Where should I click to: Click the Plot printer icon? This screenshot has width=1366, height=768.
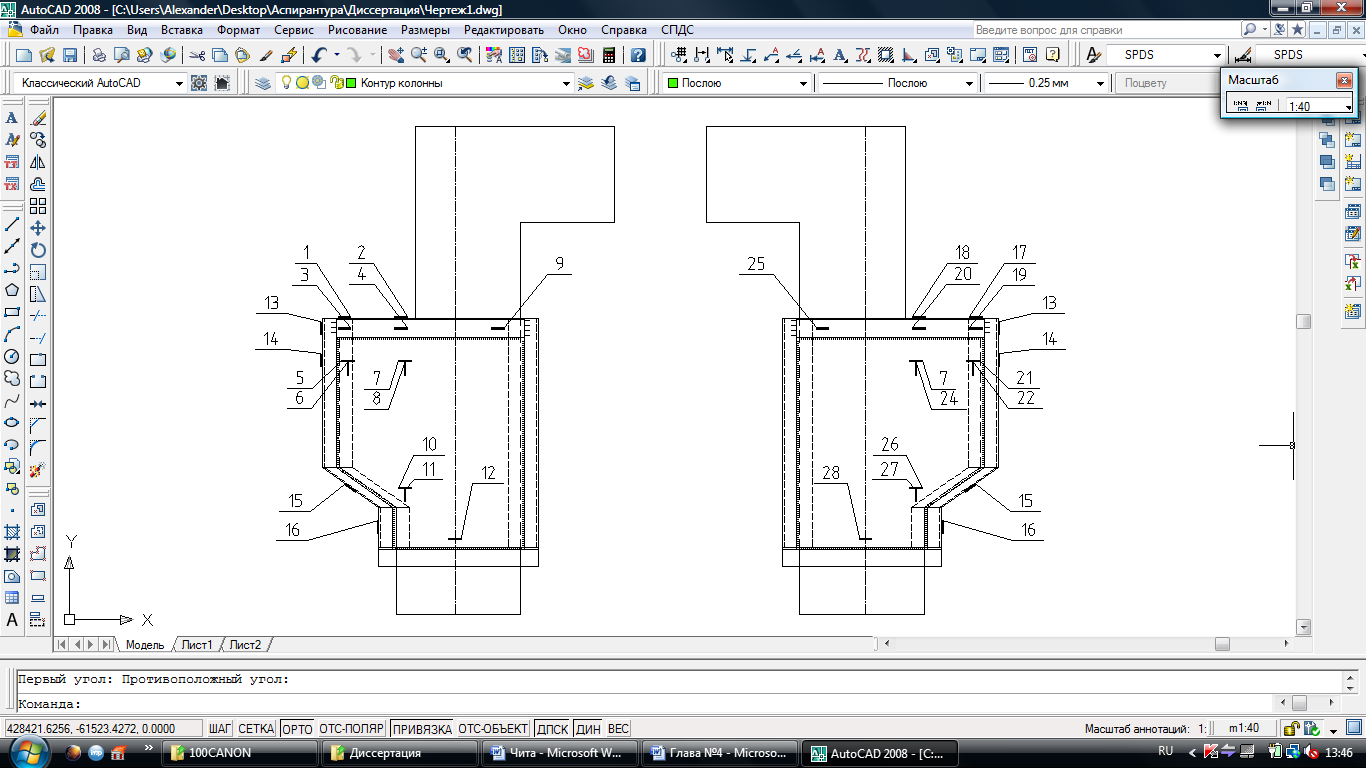pyautogui.click(x=99, y=55)
